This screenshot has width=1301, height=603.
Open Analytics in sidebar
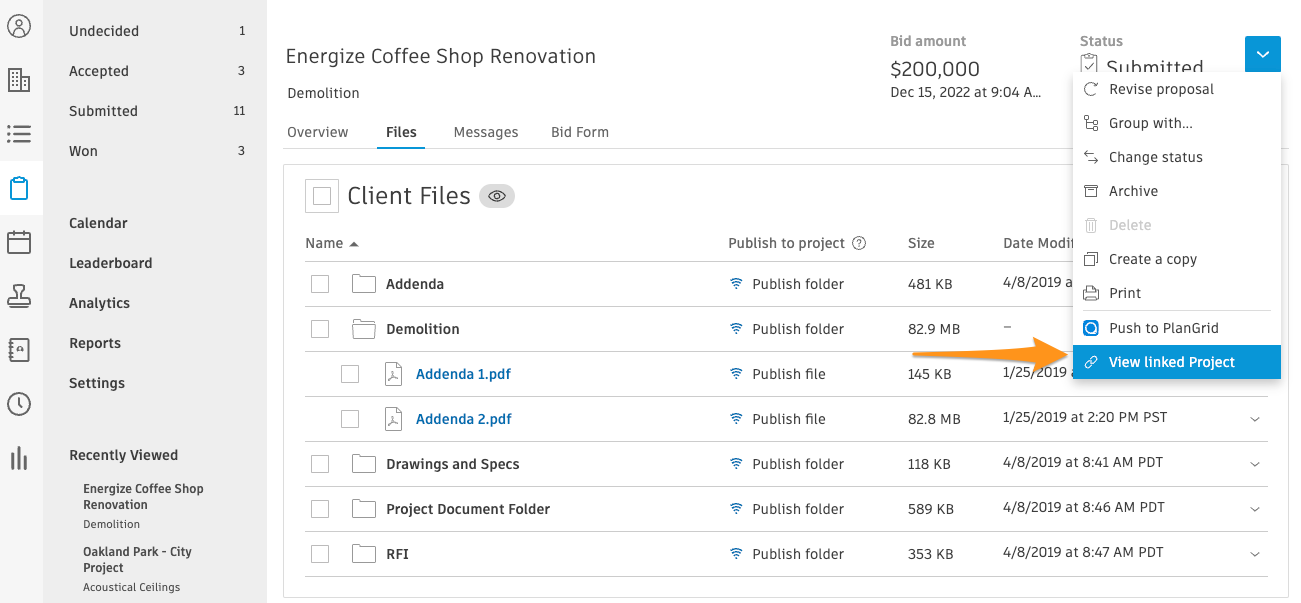pos(99,303)
